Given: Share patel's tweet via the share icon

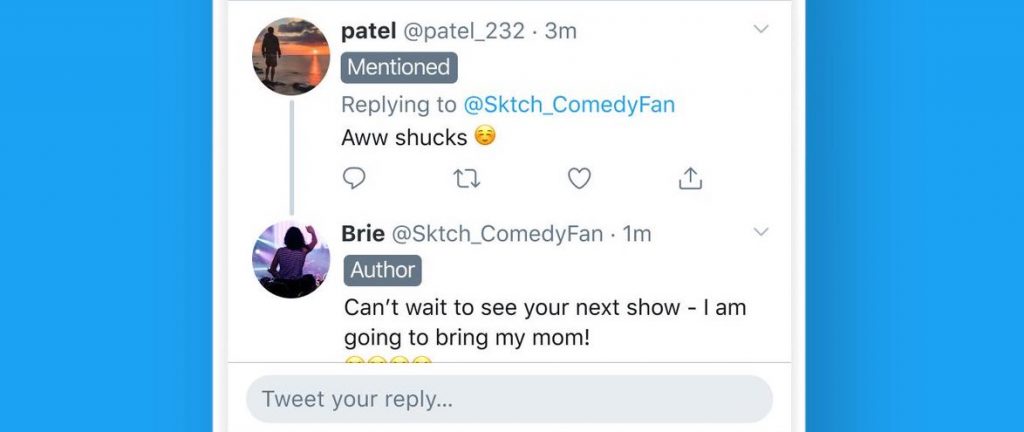Looking at the screenshot, I should pyautogui.click(x=690, y=178).
